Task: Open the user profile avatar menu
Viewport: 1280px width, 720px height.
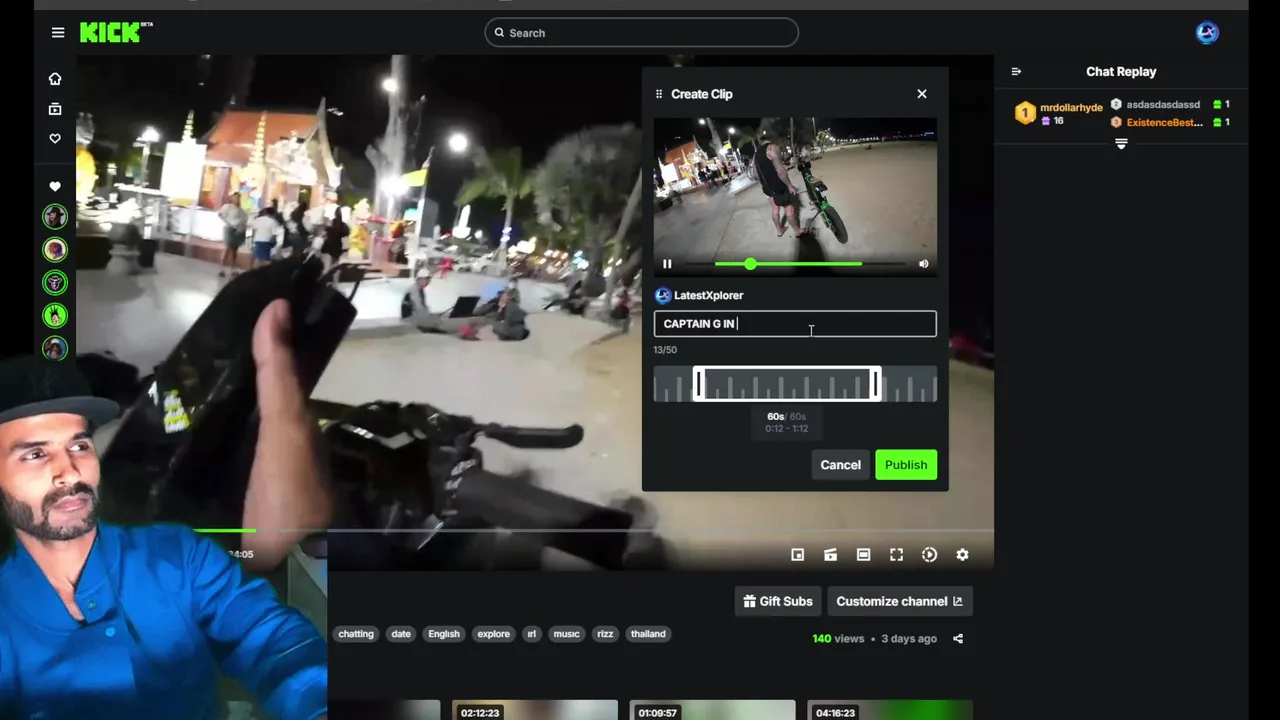Action: tap(1207, 33)
